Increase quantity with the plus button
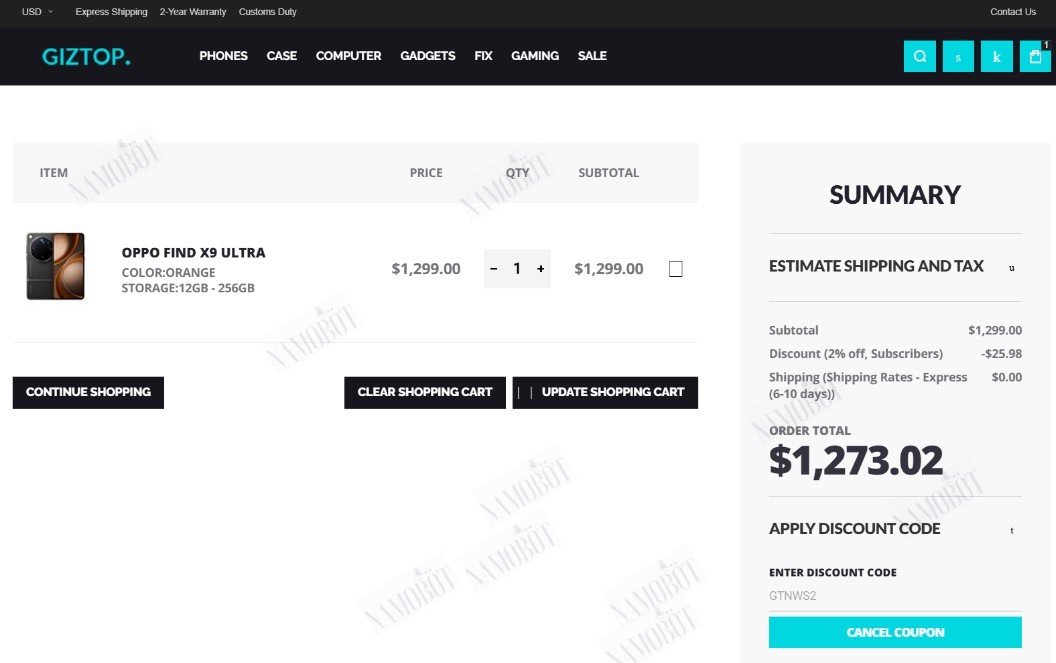Viewport: 1056px width, 663px height. pyautogui.click(x=540, y=269)
